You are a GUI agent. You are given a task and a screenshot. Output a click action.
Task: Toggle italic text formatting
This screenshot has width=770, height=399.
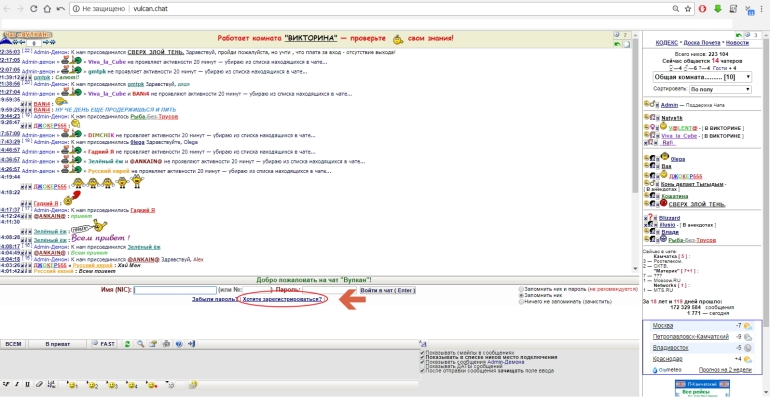[17, 384]
